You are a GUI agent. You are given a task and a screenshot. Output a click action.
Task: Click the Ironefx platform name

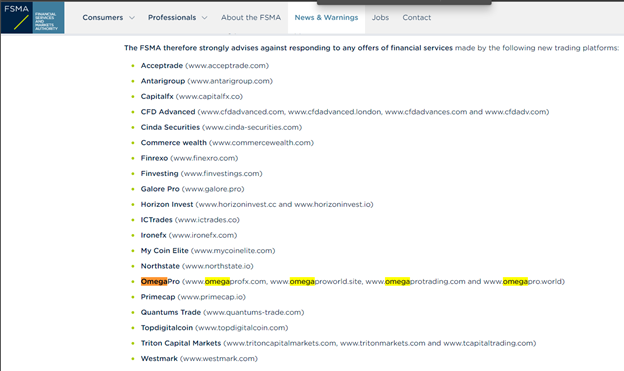[x=153, y=235]
